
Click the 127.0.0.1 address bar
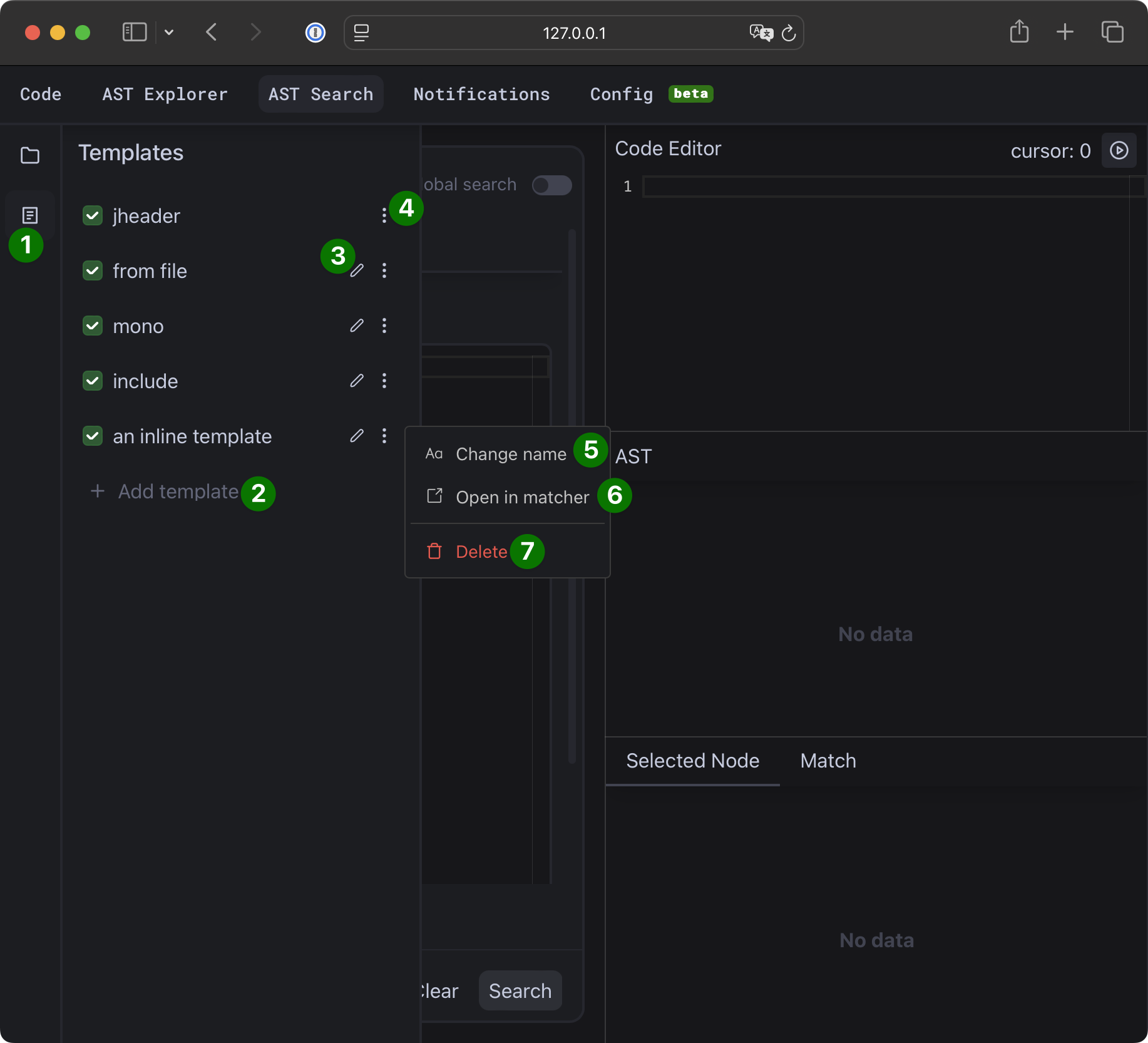click(573, 33)
